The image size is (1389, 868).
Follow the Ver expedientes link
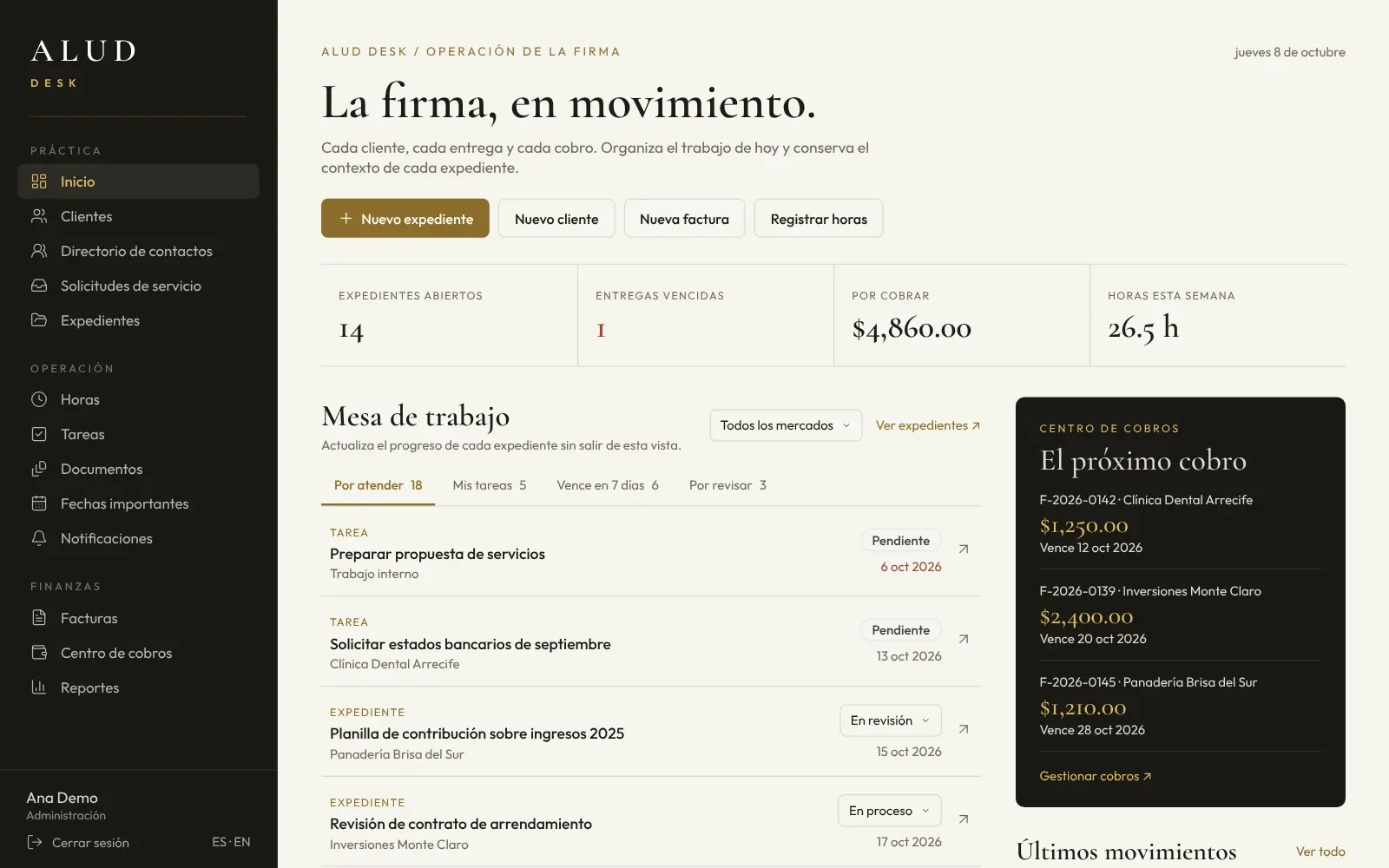pos(928,425)
